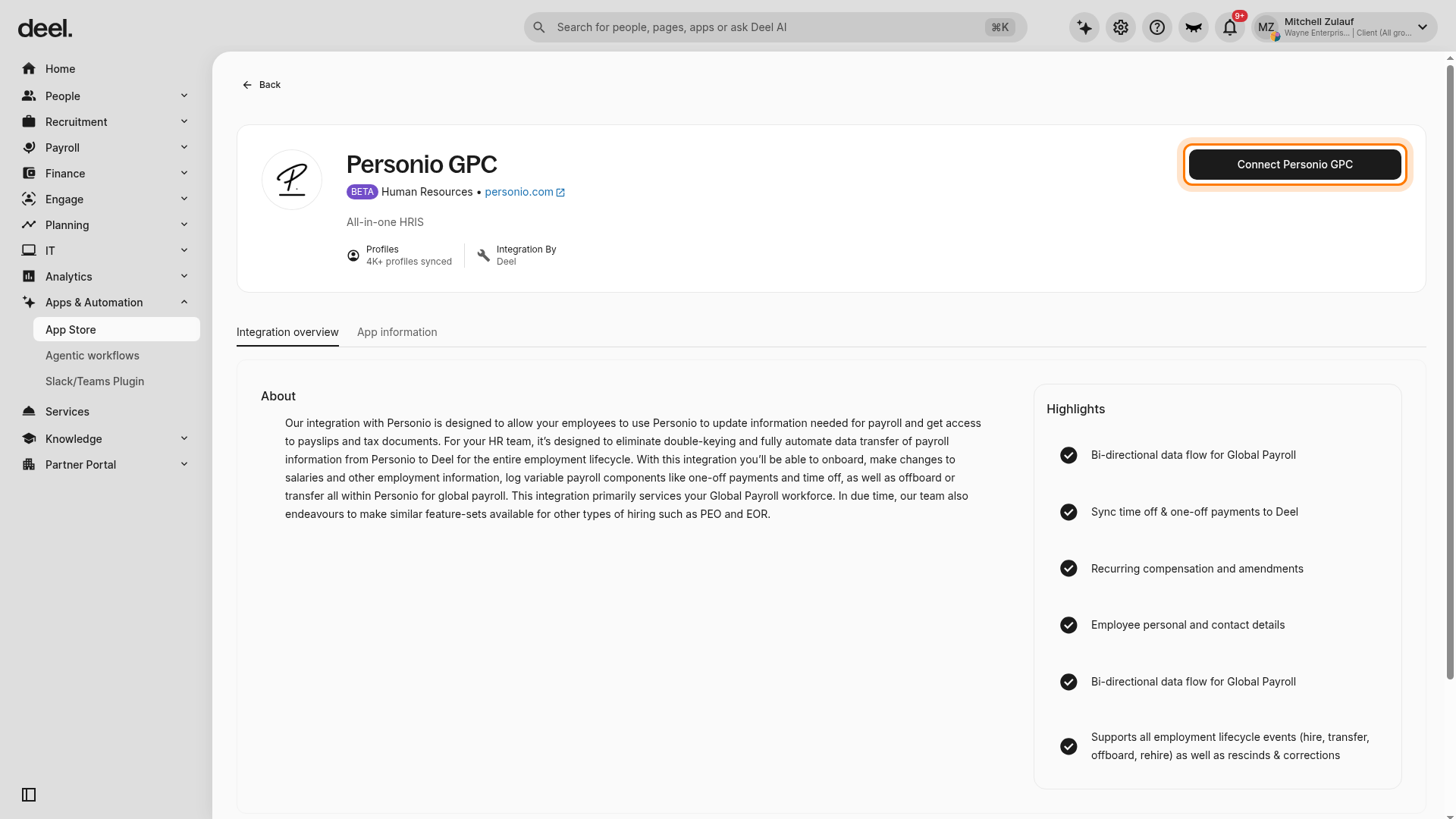
Task: Open the settings gear
Action: tap(1121, 28)
